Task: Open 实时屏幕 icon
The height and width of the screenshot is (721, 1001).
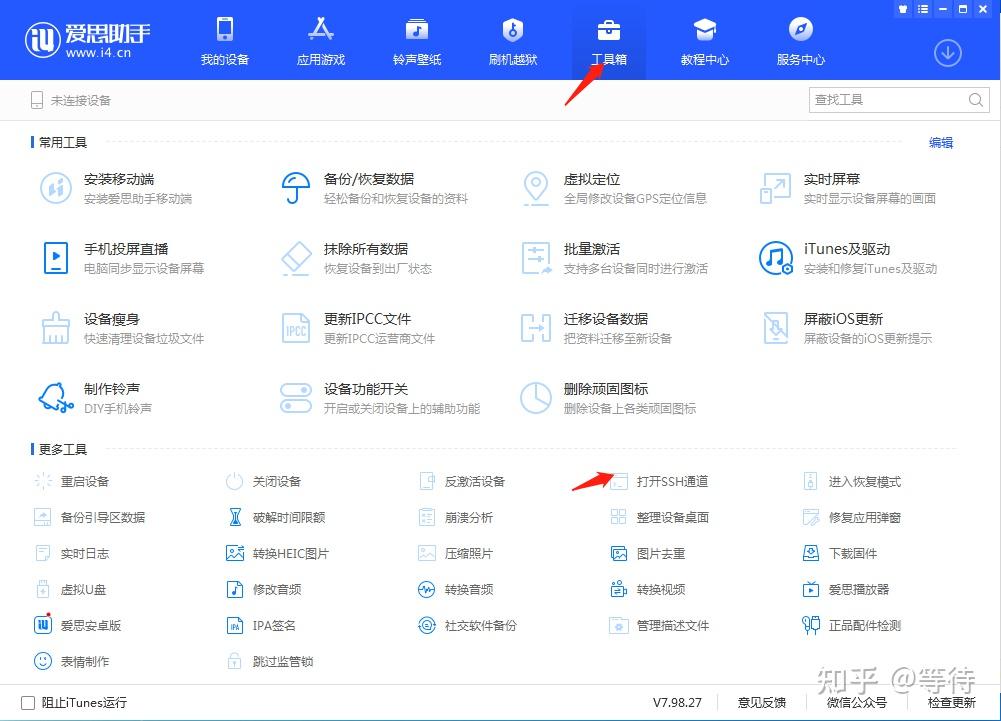Action: click(x=776, y=188)
